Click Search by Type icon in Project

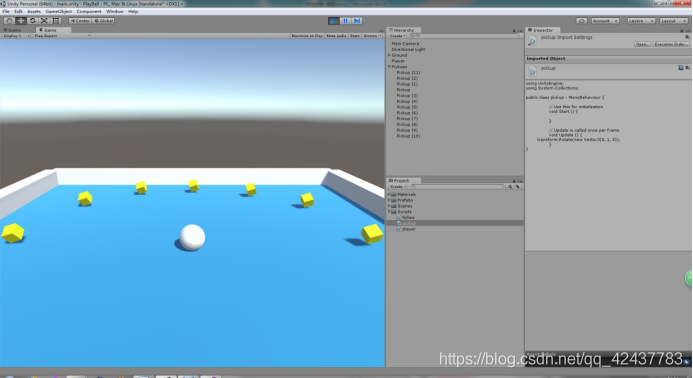click(510, 187)
